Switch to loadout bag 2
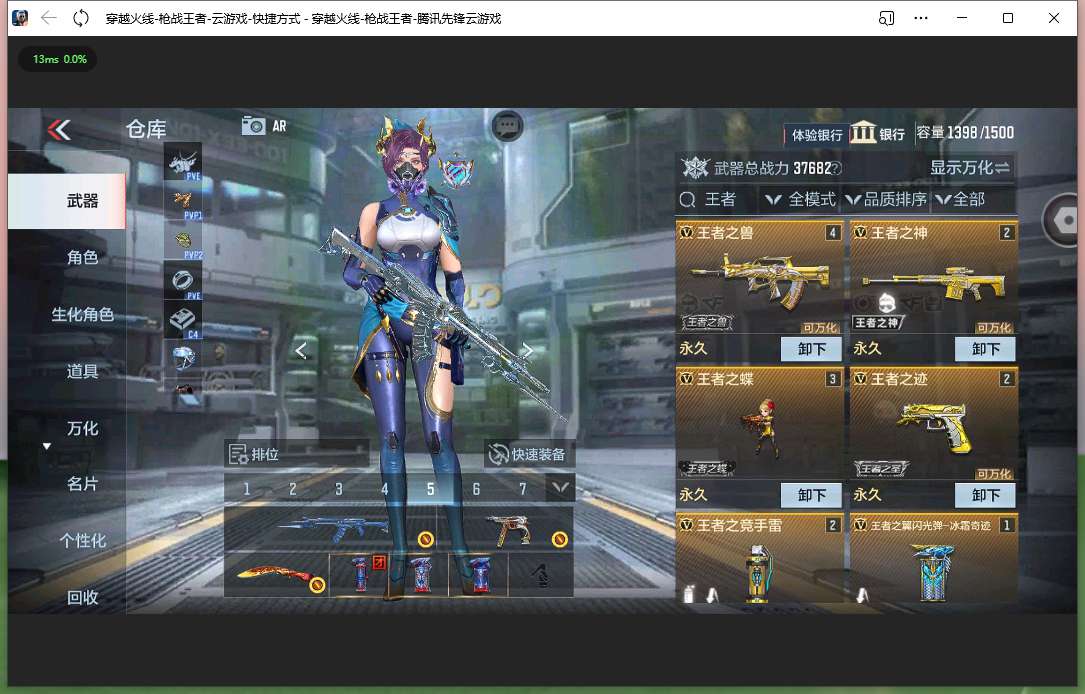Viewport: 1085px width, 694px height. click(293, 489)
